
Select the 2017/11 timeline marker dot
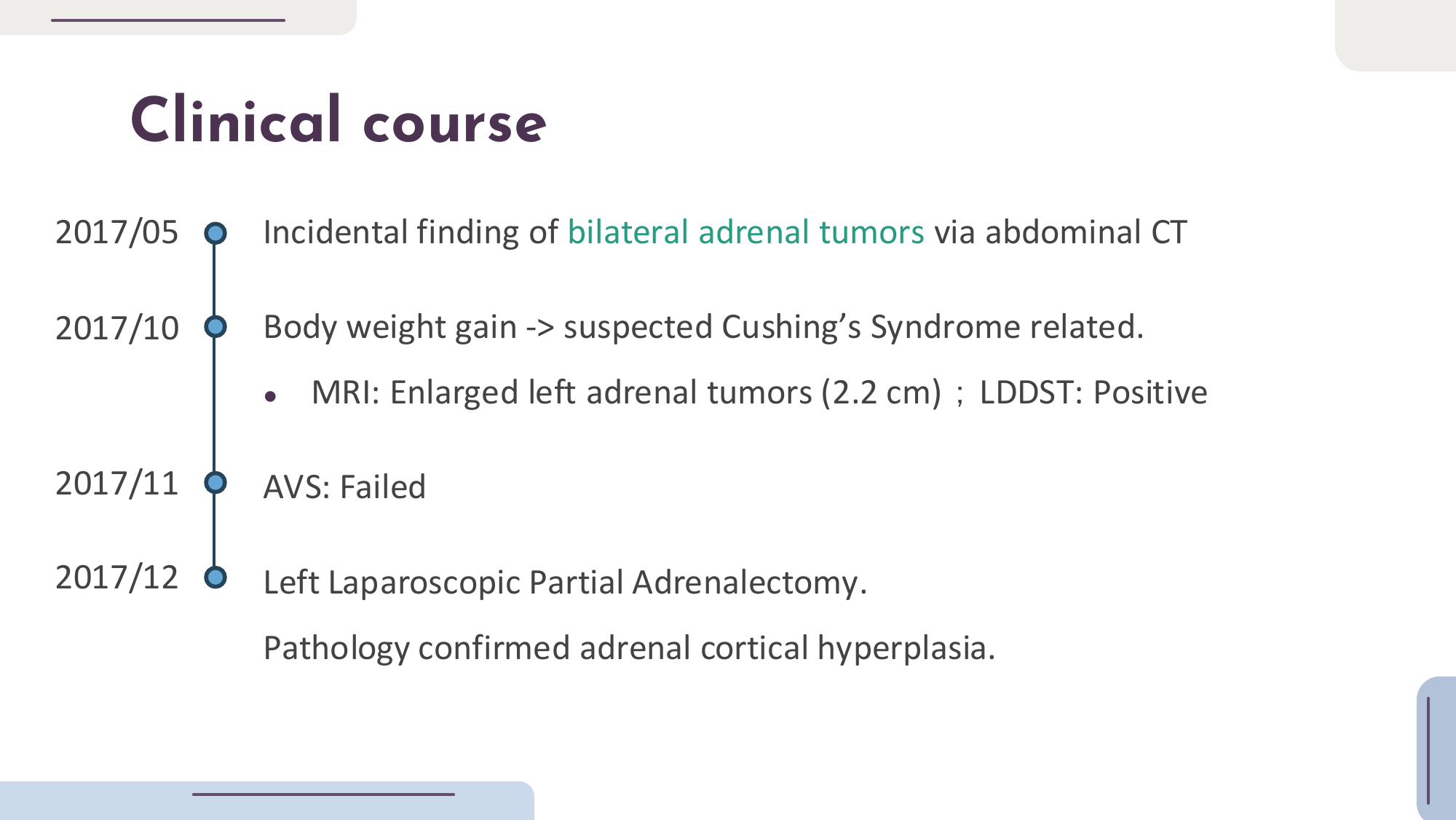tap(215, 483)
